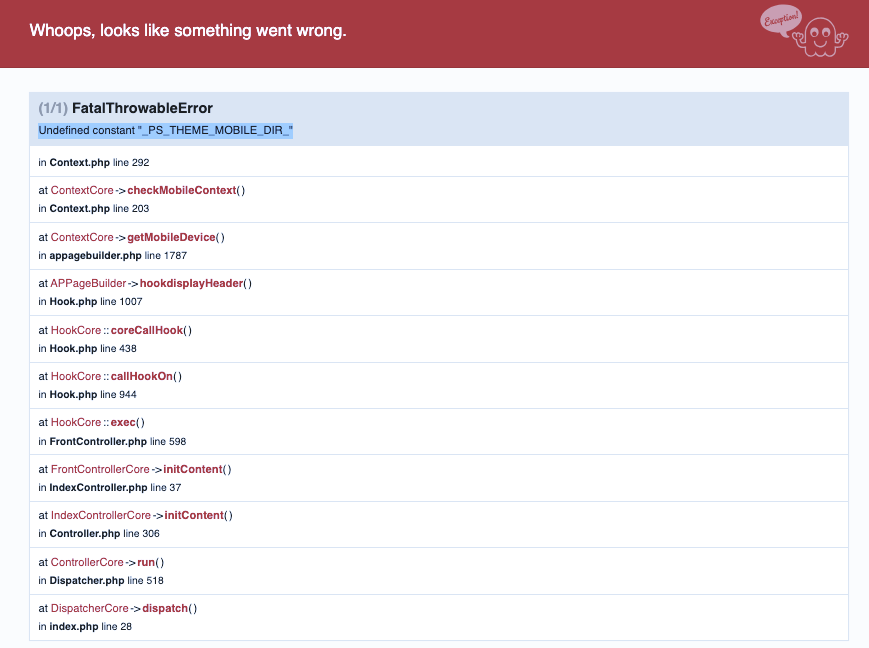Click the dispatch method name
Screen dimensions: 869x648
[x=165, y=609]
